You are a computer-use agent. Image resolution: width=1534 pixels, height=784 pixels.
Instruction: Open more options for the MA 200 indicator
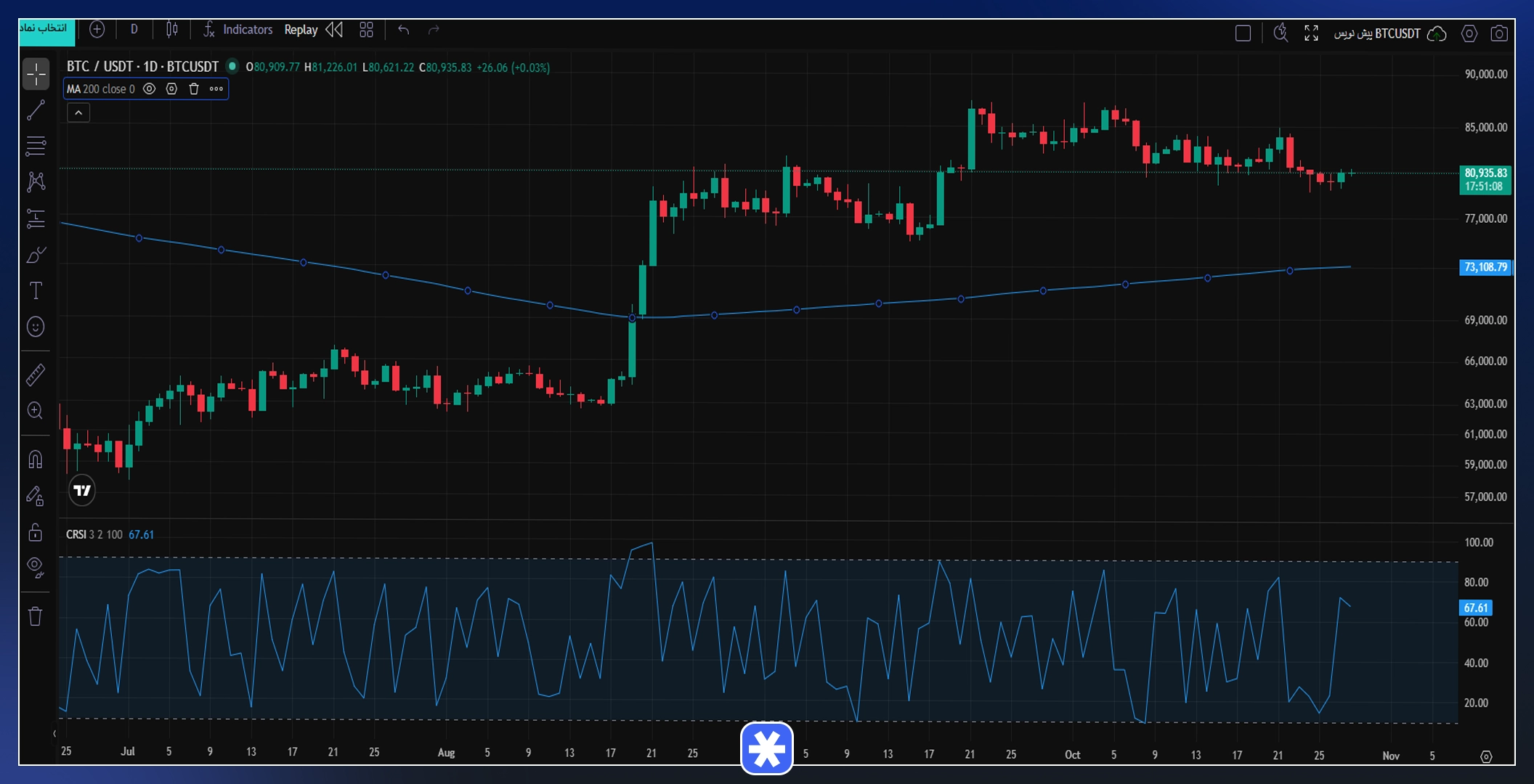(x=216, y=89)
